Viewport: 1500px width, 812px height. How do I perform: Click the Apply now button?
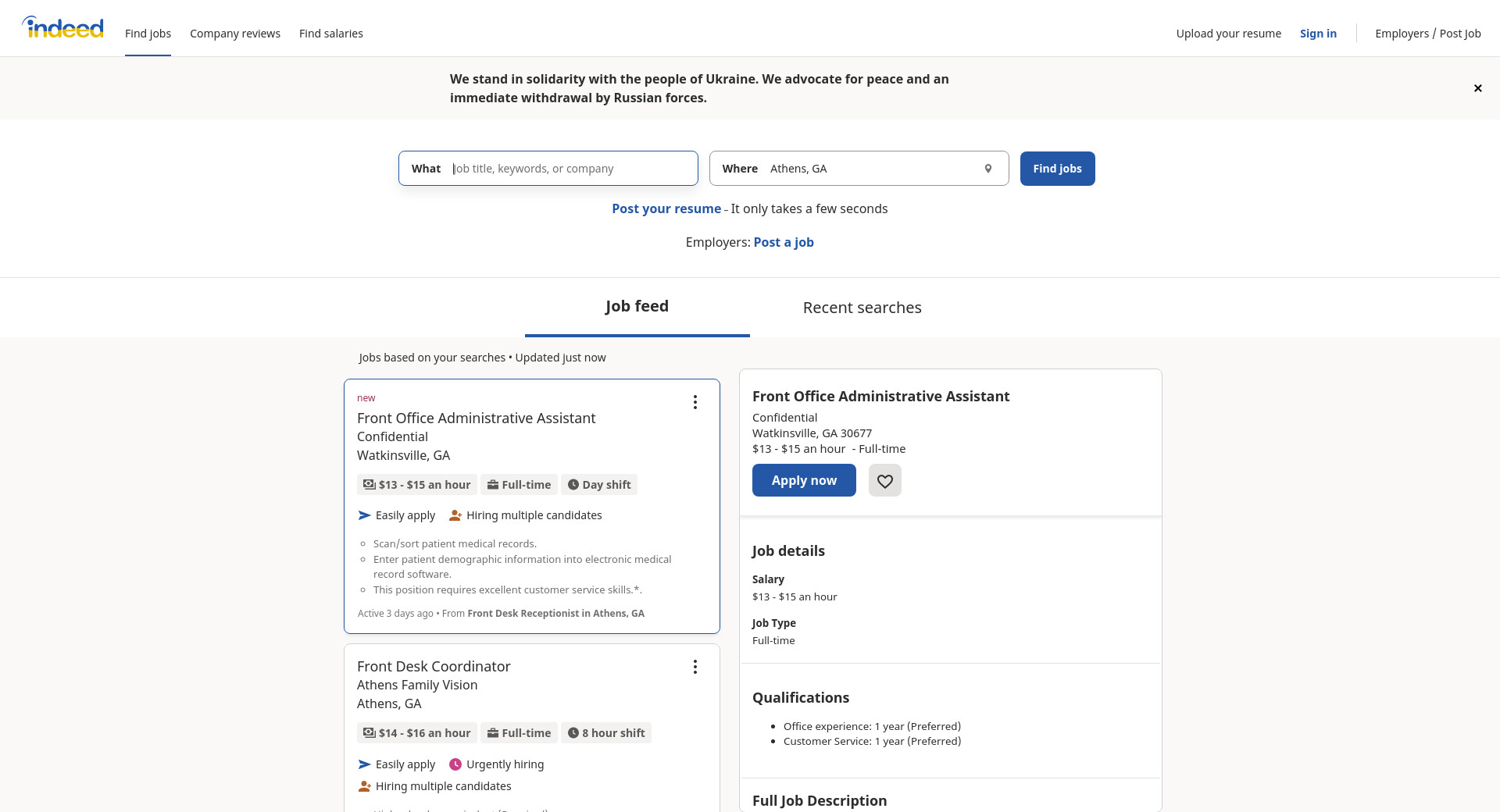pos(803,481)
